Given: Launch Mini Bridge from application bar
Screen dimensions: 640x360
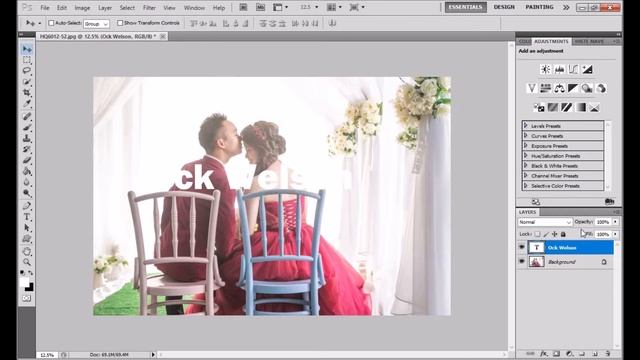Looking at the screenshot, I should (260, 7).
